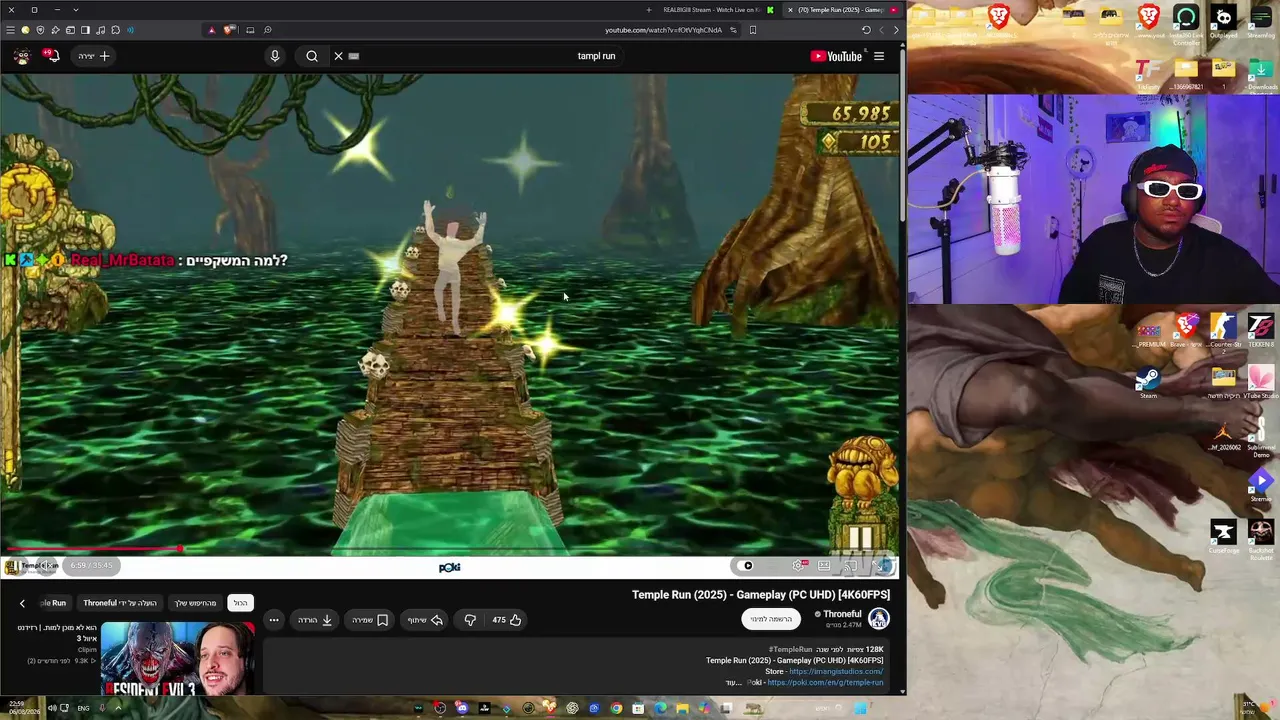
Task: Download the video with the download button
Action: (x=314, y=620)
